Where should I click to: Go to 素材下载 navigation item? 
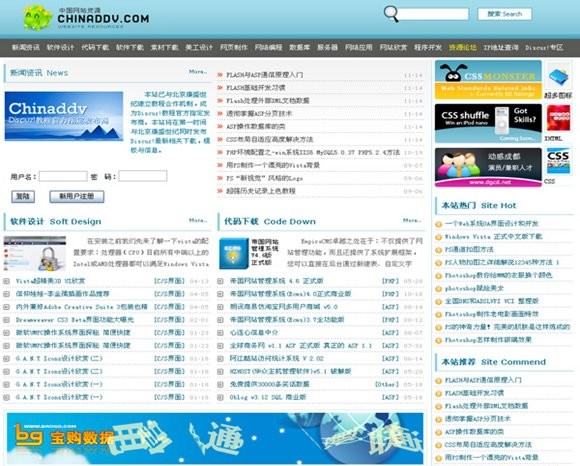pyautogui.click(x=165, y=47)
